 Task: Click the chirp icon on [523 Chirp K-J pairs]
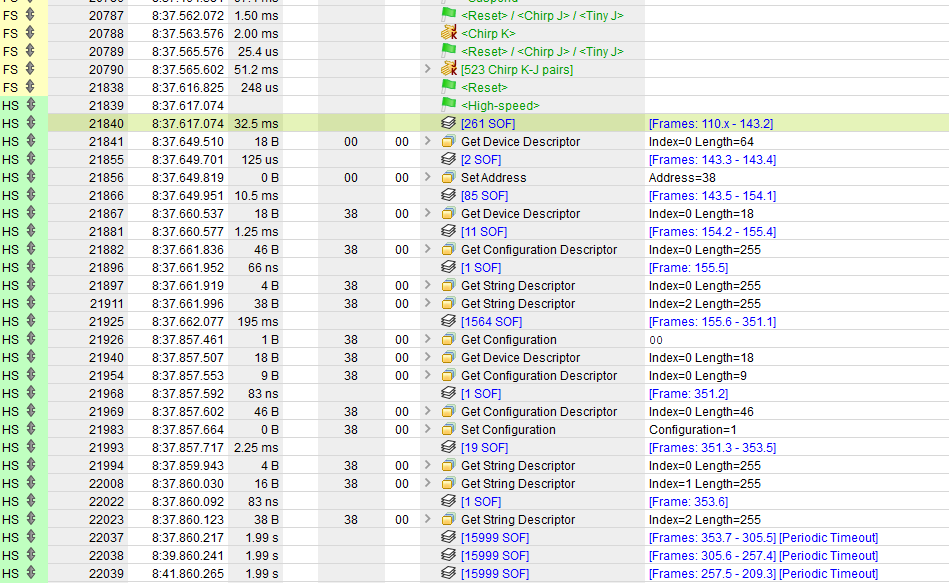(x=449, y=69)
